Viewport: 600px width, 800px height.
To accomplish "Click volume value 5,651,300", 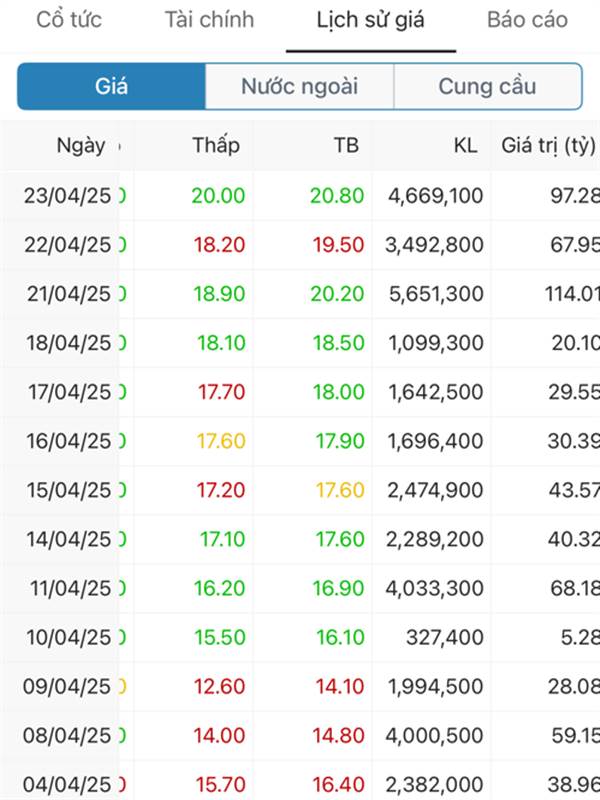I will (x=436, y=294).
